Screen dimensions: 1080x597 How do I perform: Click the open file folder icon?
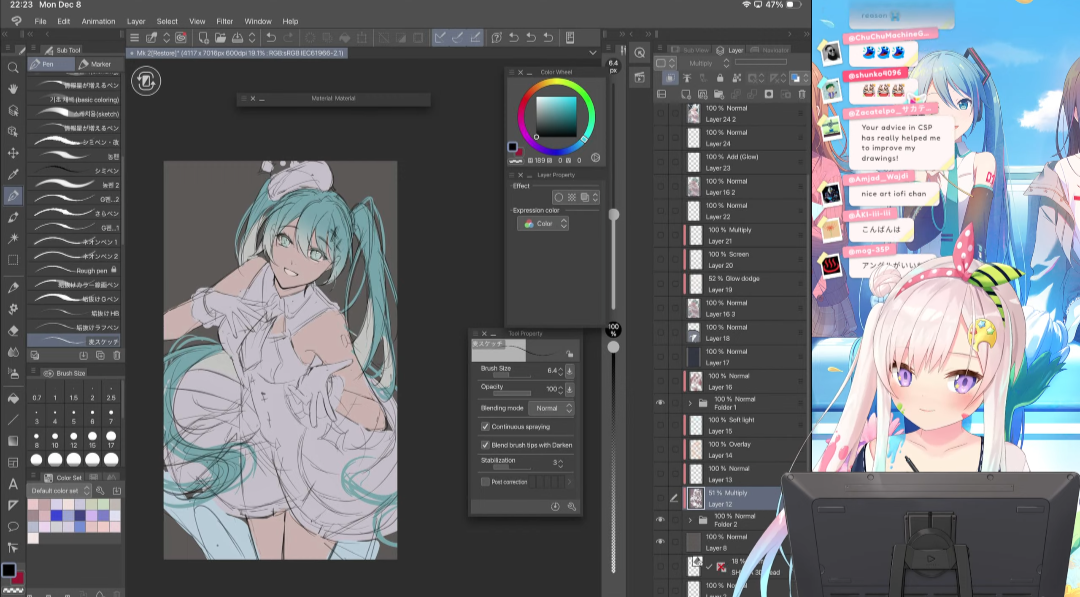(x=220, y=38)
